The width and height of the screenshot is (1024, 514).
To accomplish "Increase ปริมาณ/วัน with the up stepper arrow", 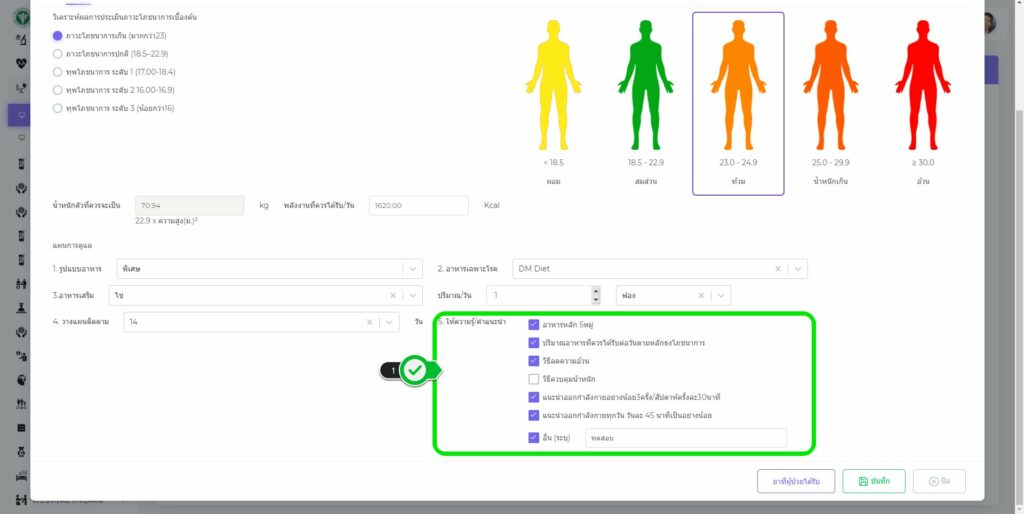I will coord(596,291).
